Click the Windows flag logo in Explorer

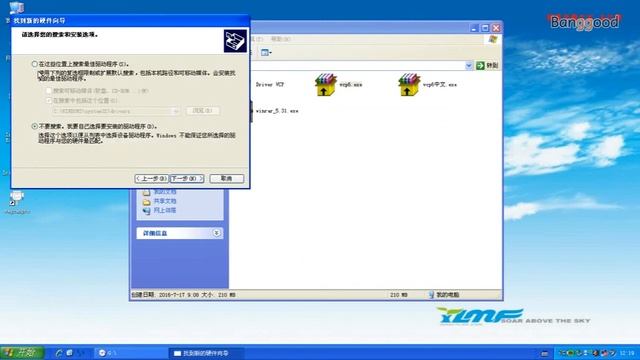(493, 39)
